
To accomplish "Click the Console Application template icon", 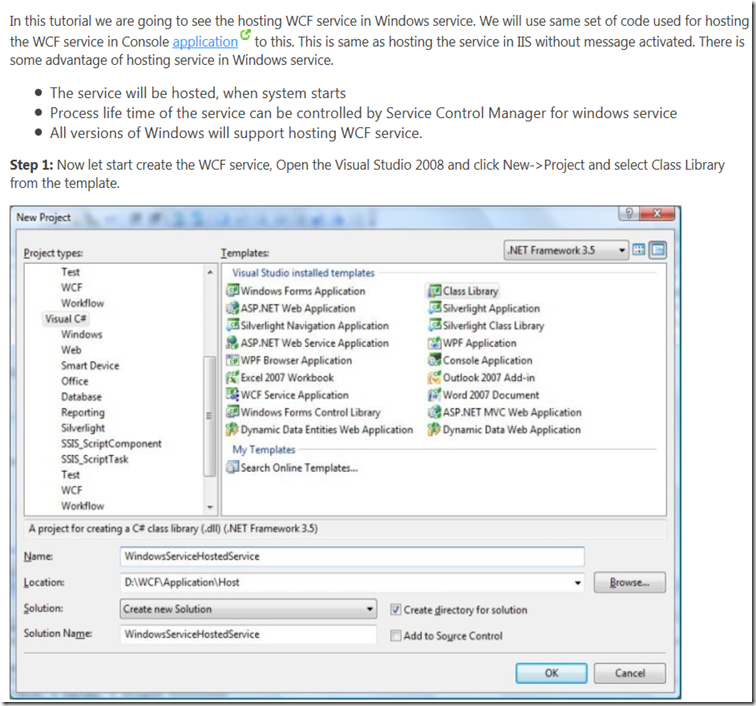I will click(435, 360).
